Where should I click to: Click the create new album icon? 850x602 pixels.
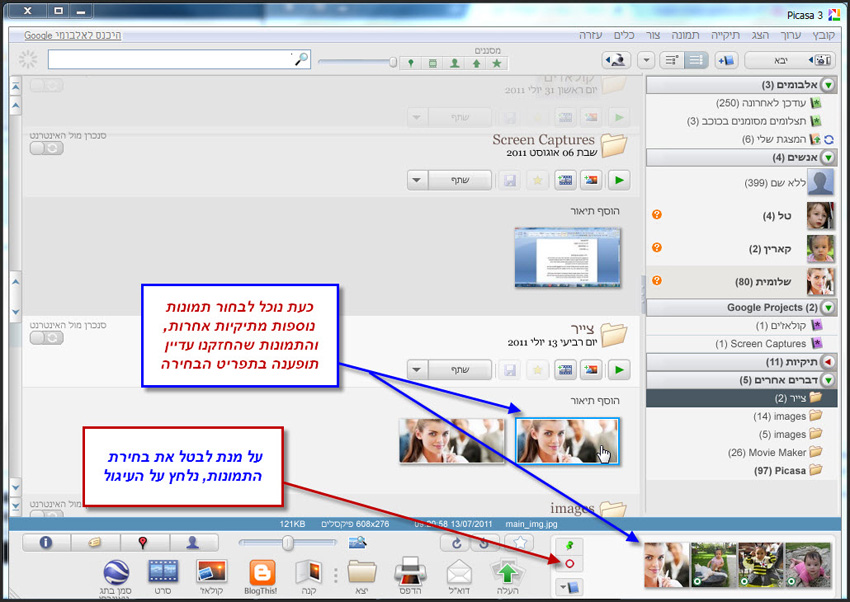[x=726, y=60]
